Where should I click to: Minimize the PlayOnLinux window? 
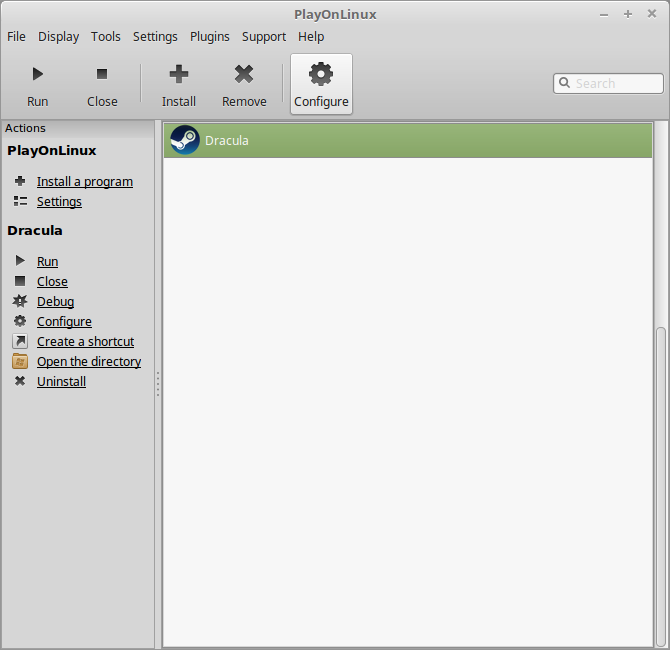click(x=603, y=15)
